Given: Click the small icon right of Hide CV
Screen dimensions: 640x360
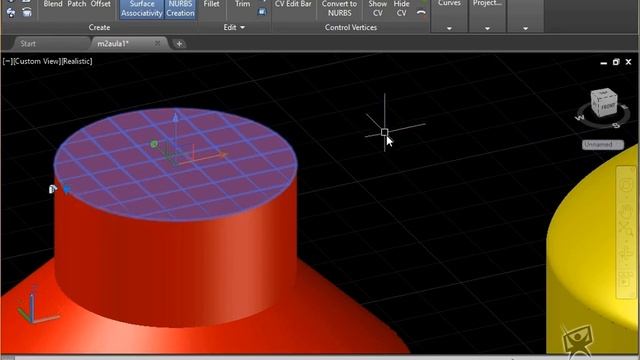Looking at the screenshot, I should (x=421, y=12).
